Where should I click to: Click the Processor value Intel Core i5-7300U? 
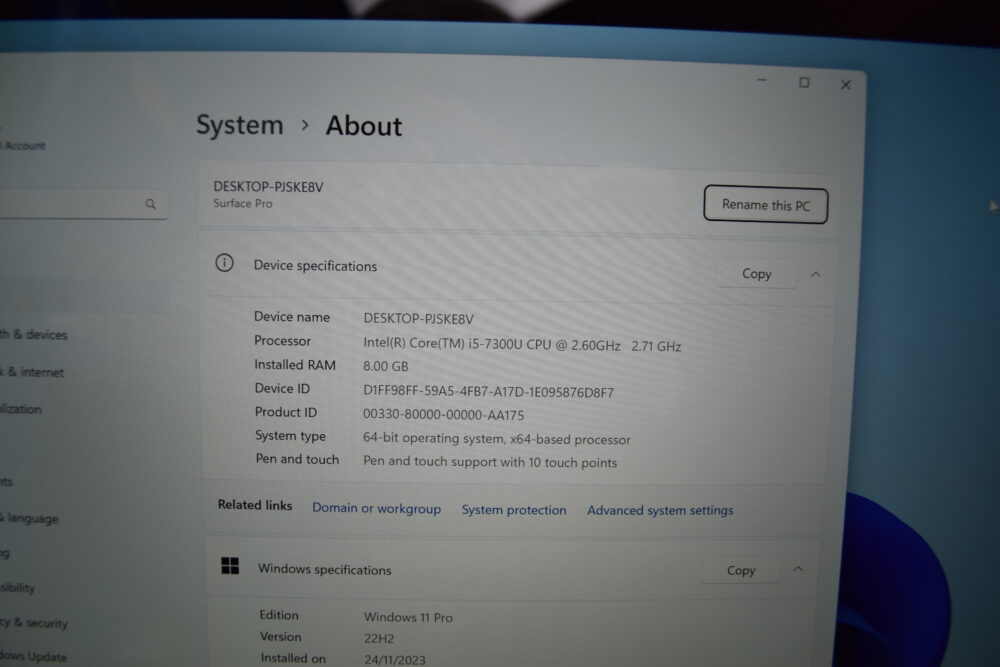(x=522, y=345)
